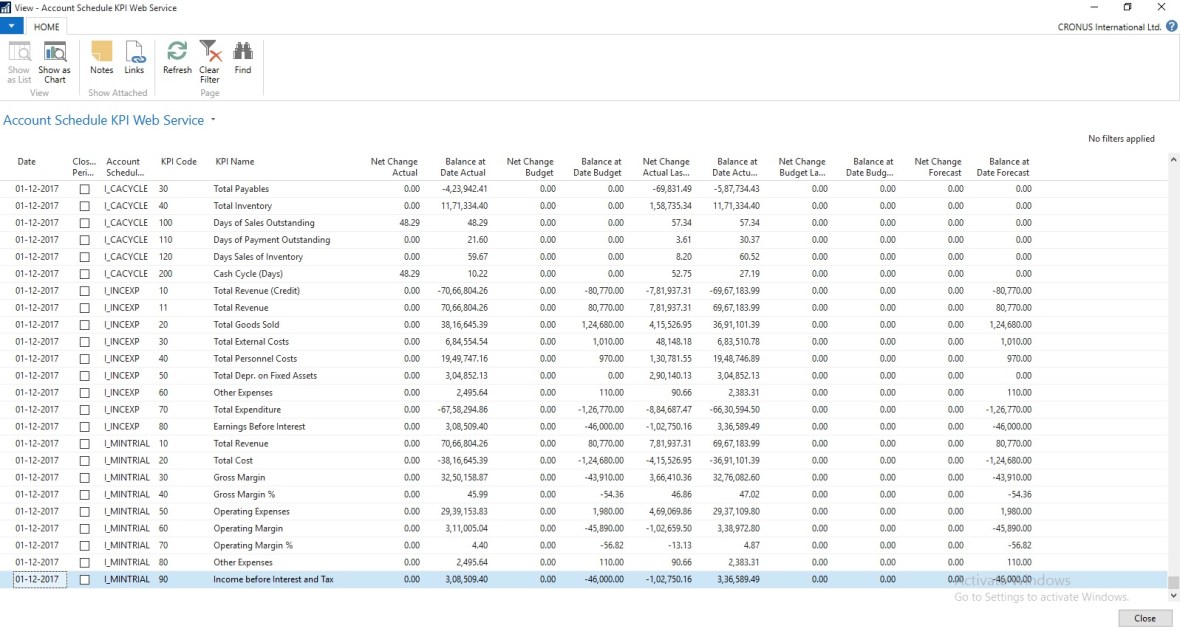The image size is (1180, 634).
Task: Click CRONUS International Ltd. company name
Action: (x=1110, y=26)
